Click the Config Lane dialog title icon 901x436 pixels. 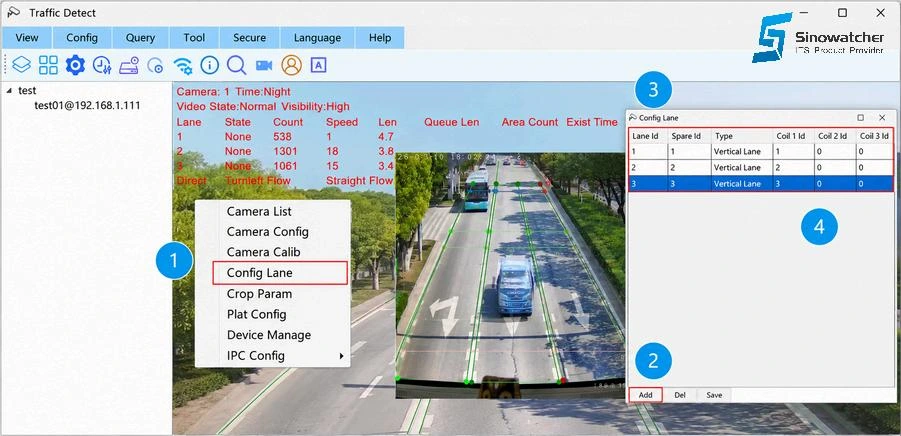pos(633,118)
